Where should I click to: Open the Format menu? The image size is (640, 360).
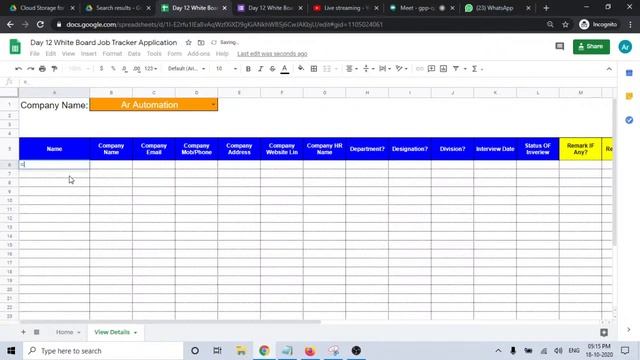pyautogui.click(x=112, y=54)
